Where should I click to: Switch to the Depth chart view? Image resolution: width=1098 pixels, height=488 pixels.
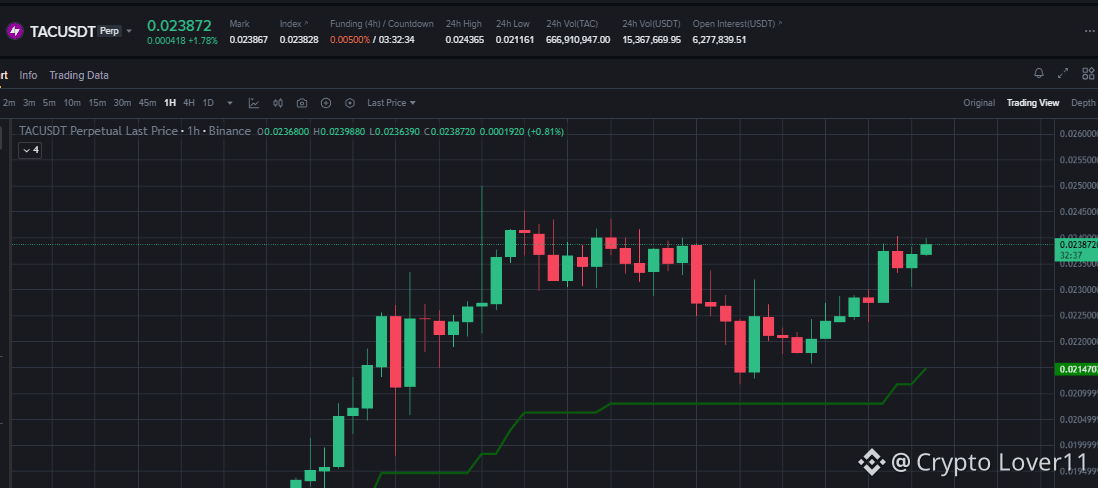tap(1083, 103)
